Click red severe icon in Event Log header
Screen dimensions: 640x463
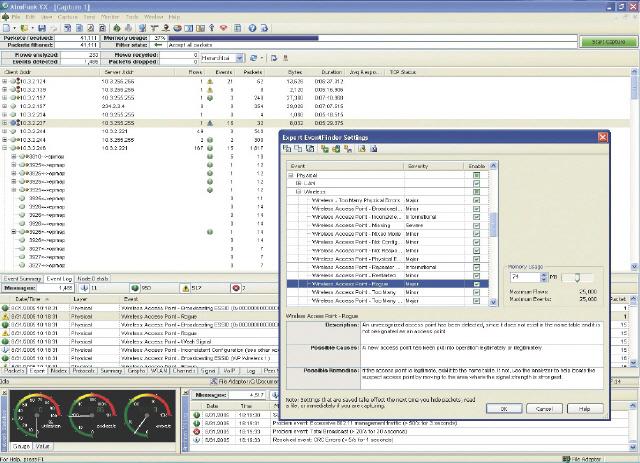(236, 288)
